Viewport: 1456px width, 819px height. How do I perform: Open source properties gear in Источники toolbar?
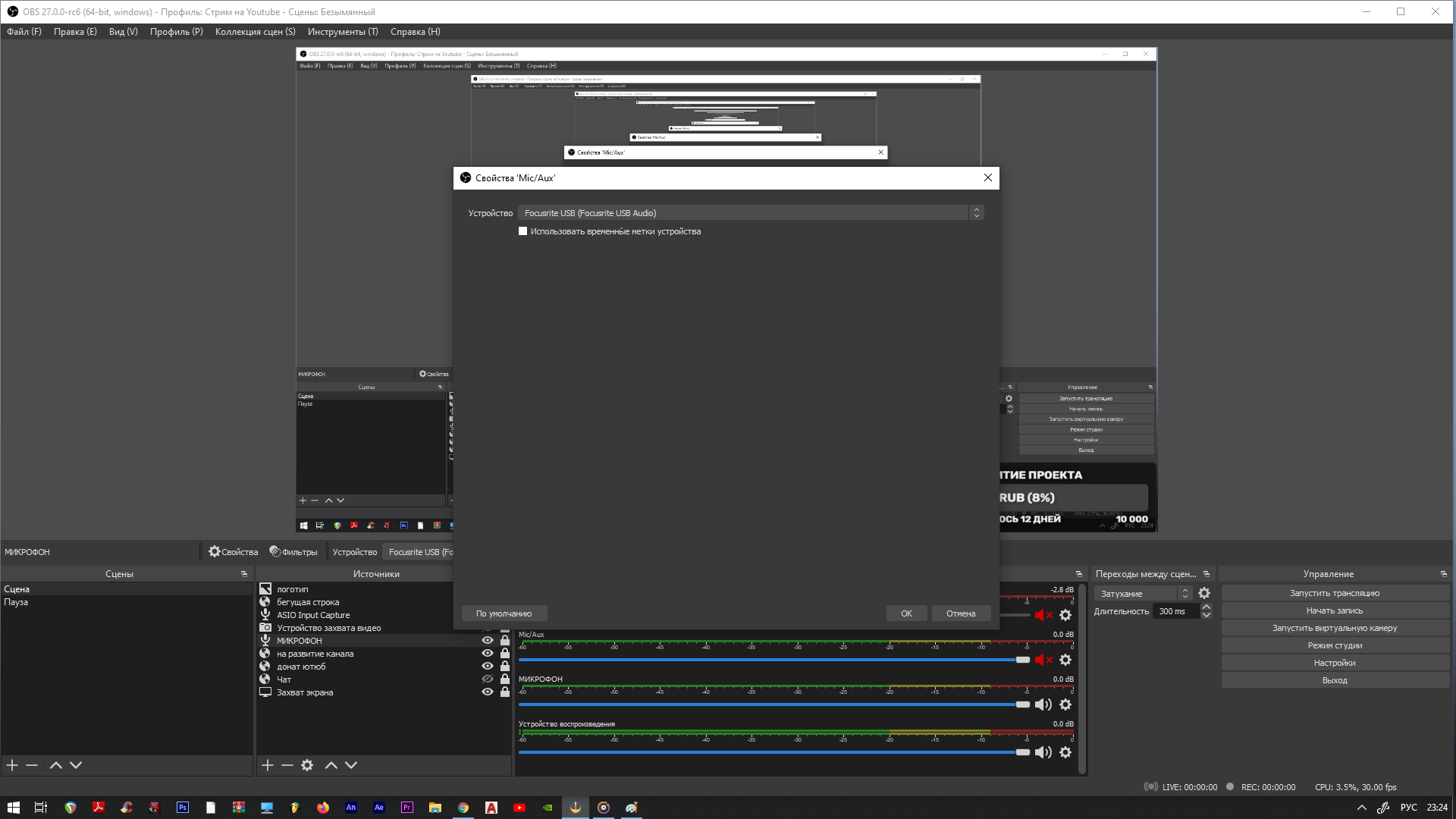(307, 765)
